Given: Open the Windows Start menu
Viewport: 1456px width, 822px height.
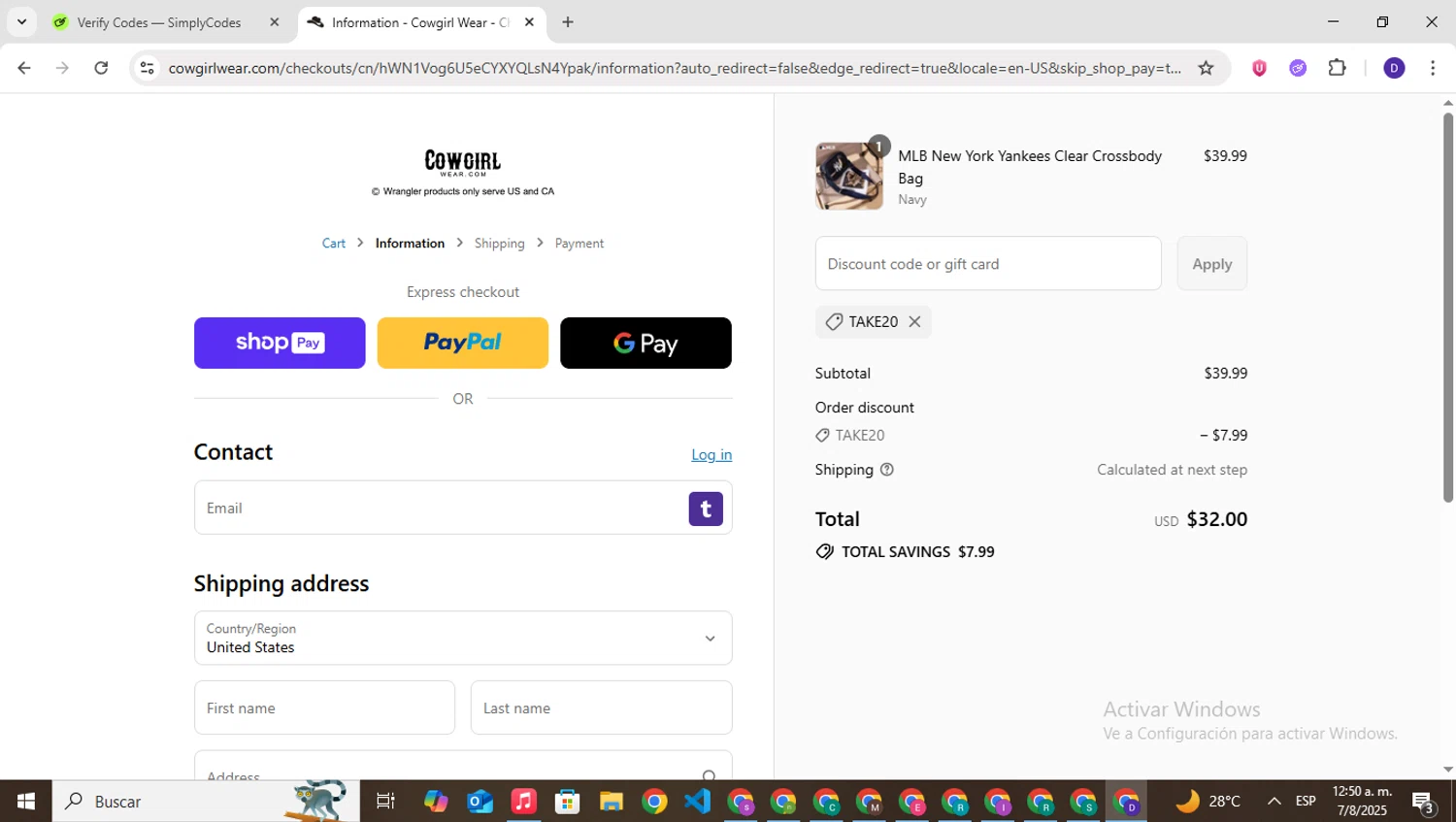Looking at the screenshot, I should (26, 802).
